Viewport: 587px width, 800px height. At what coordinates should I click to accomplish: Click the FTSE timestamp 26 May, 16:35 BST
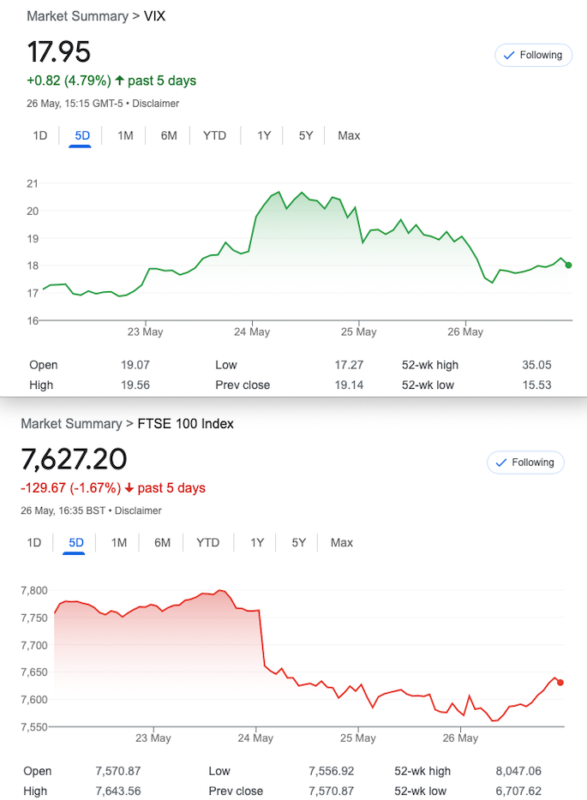(63, 511)
